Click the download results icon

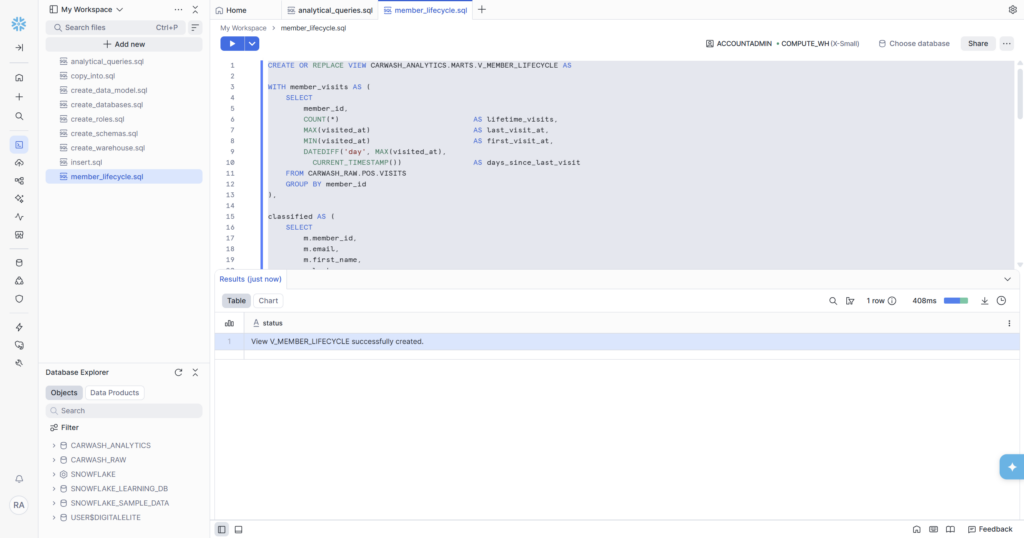[984, 300]
